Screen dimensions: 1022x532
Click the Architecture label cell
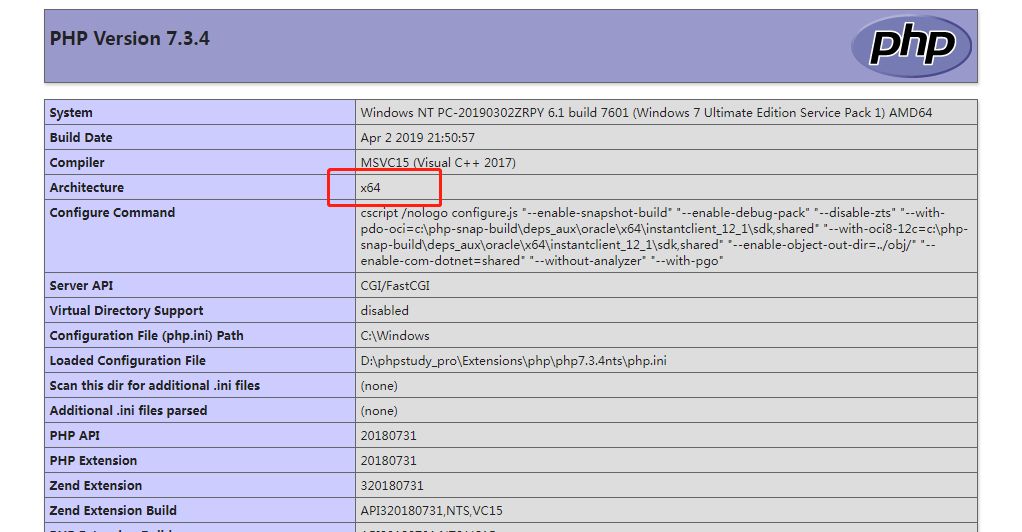(87, 188)
